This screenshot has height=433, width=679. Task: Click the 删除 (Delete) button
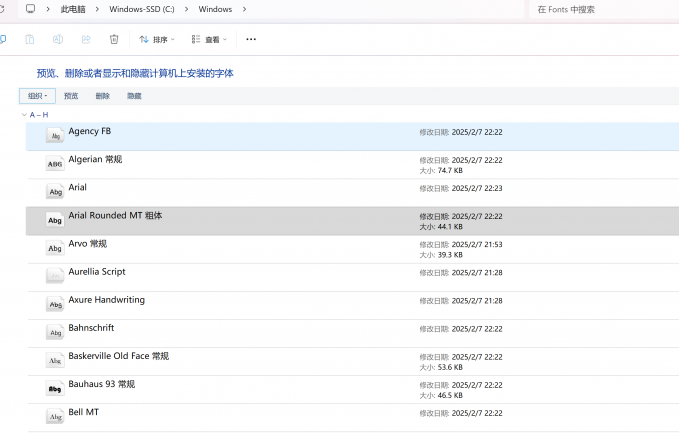coord(102,96)
